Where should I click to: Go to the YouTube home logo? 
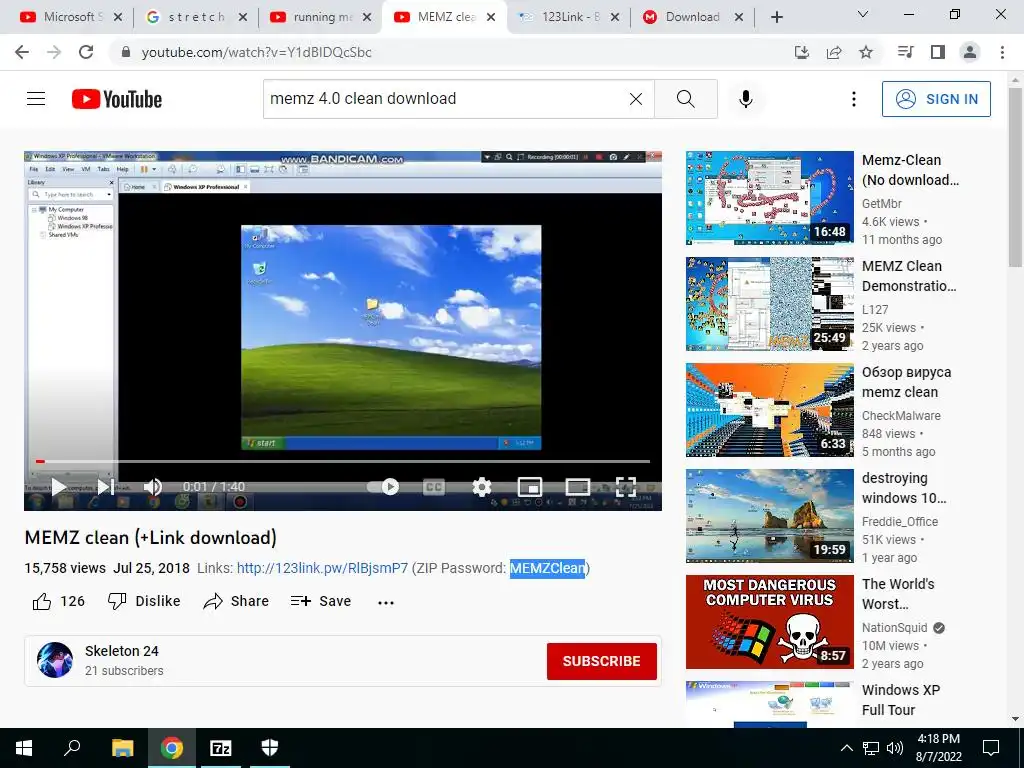click(x=117, y=99)
